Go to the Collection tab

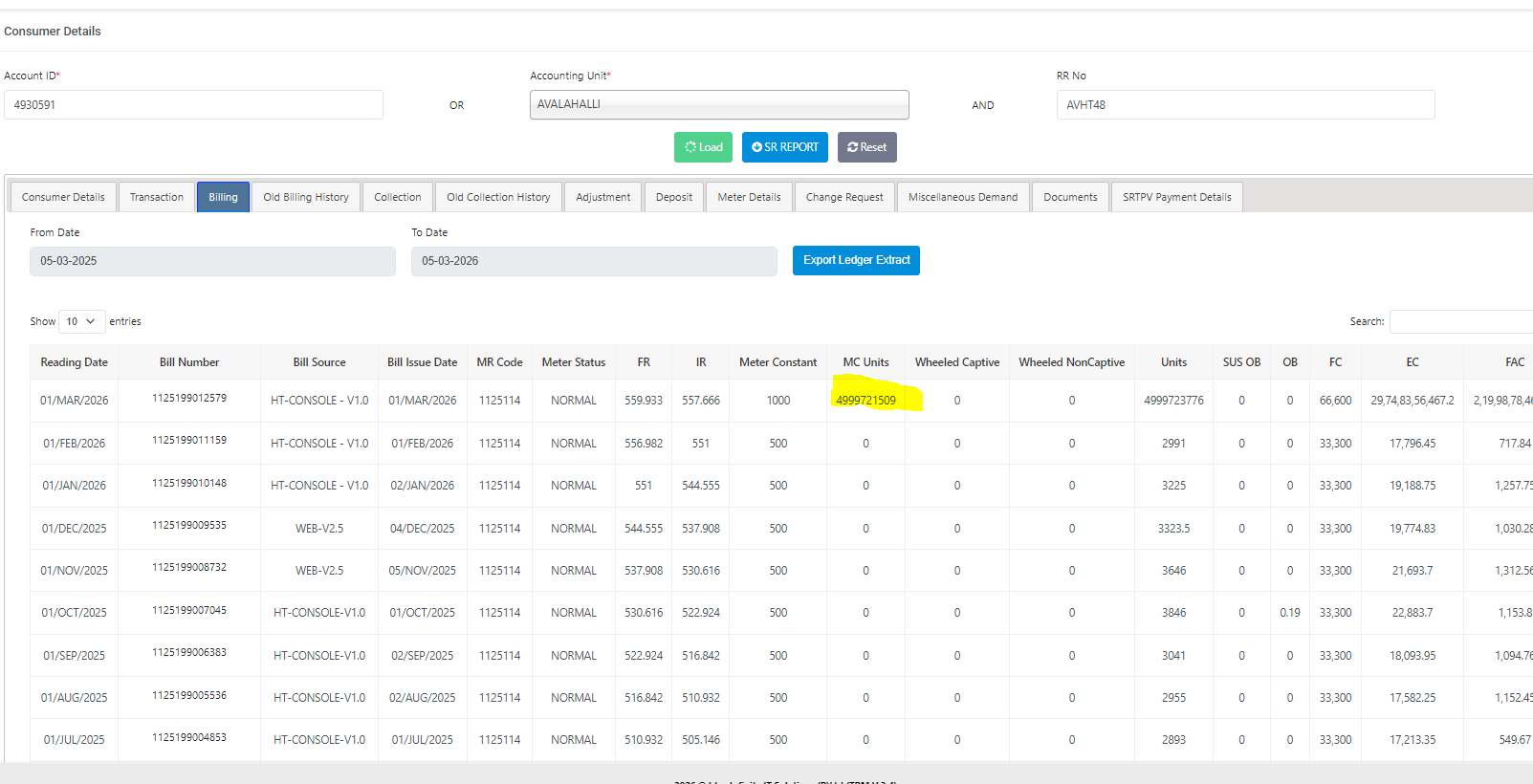coord(397,197)
